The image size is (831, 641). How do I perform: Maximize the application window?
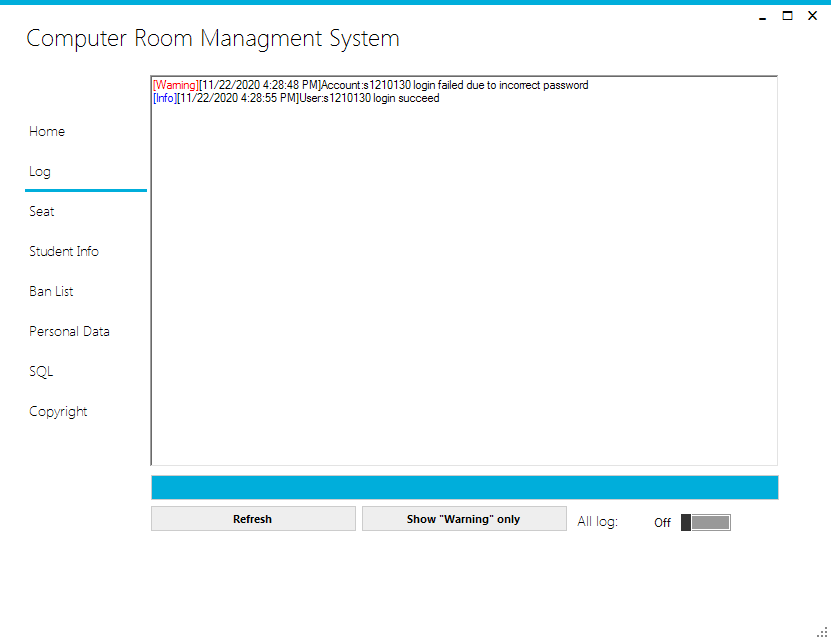pos(788,16)
